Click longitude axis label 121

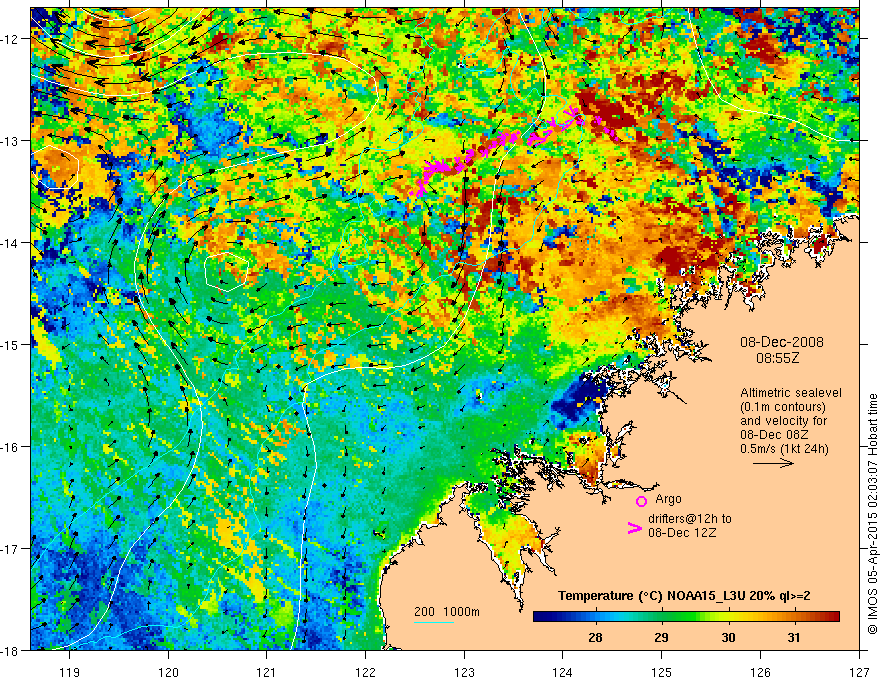point(267,672)
